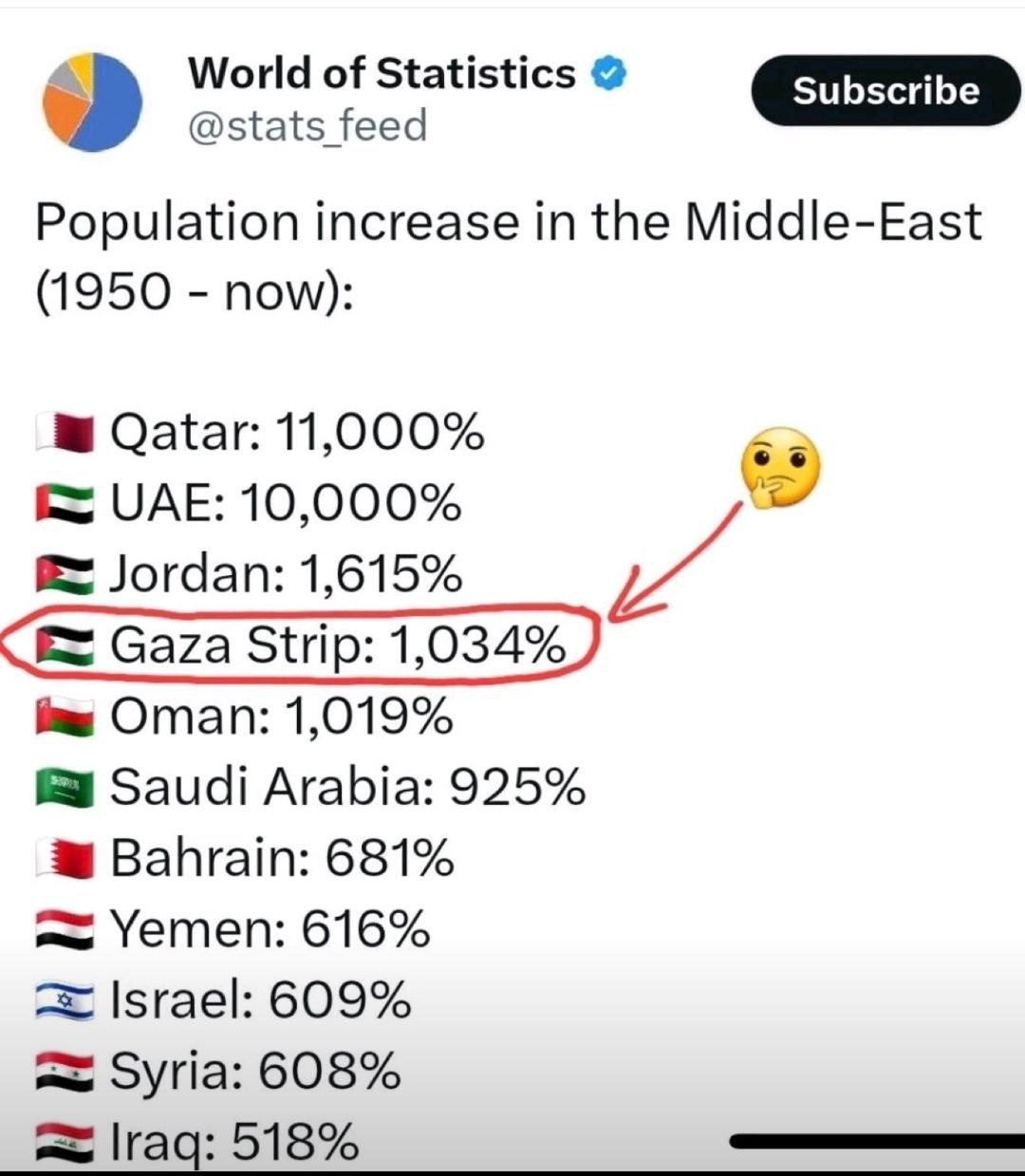Image resolution: width=1025 pixels, height=1176 pixels.
Task: Click the Bahrain flag icon
Action: click(x=65, y=859)
